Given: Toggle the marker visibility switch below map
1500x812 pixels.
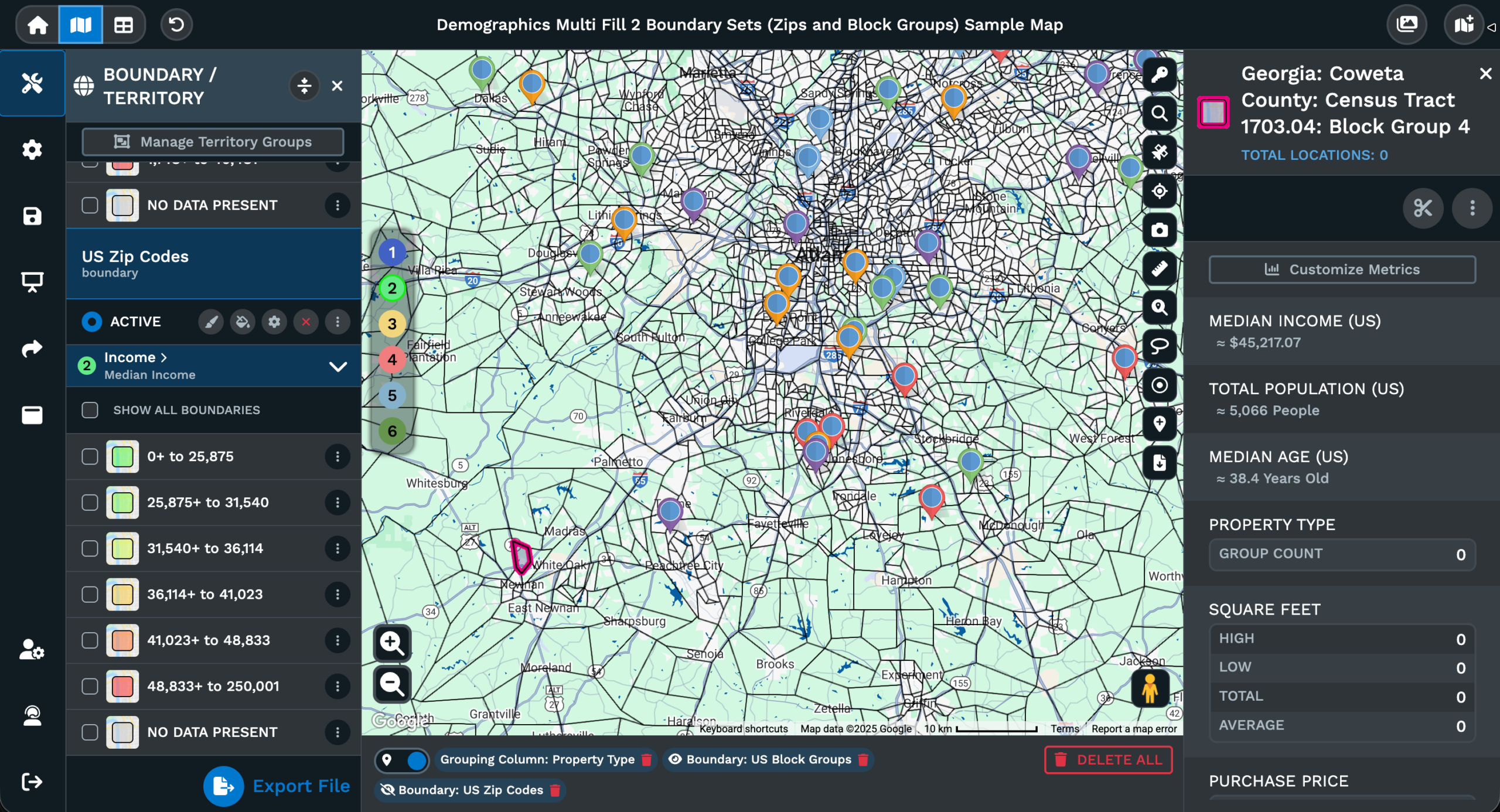Looking at the screenshot, I should [x=403, y=760].
